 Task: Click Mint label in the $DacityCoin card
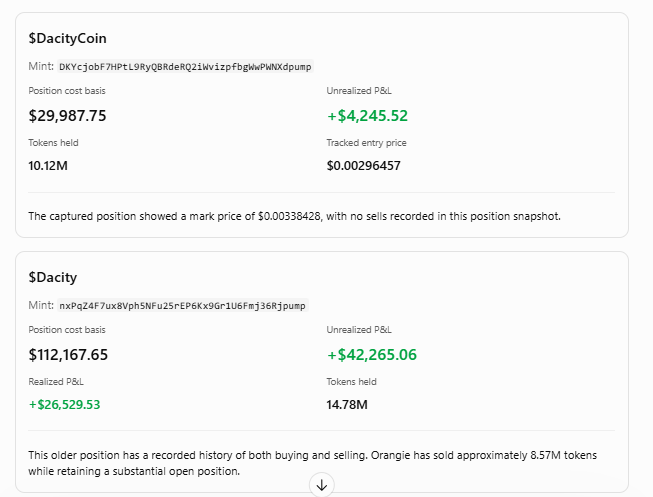pos(41,66)
